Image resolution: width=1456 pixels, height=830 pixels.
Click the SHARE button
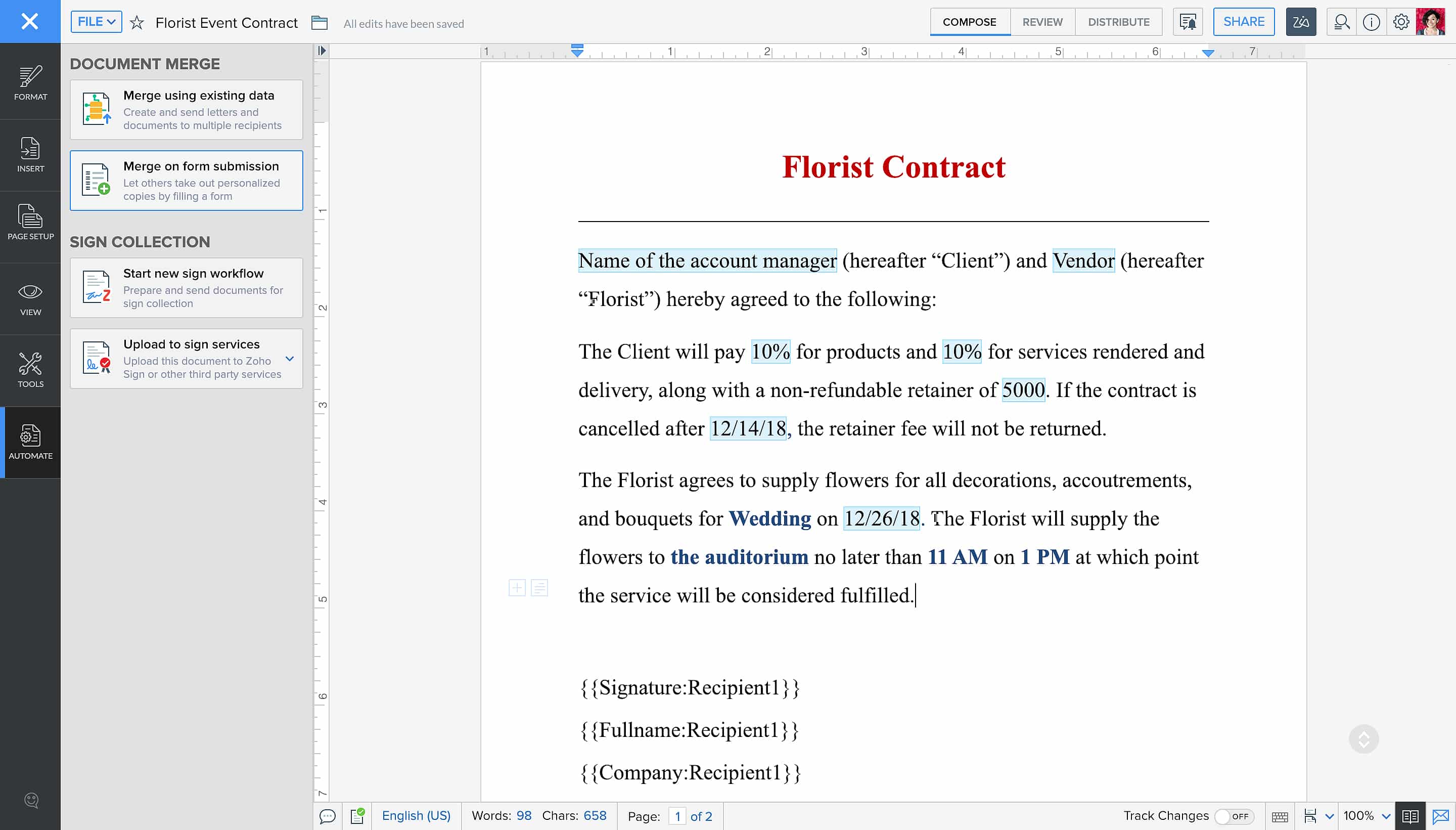(x=1243, y=21)
